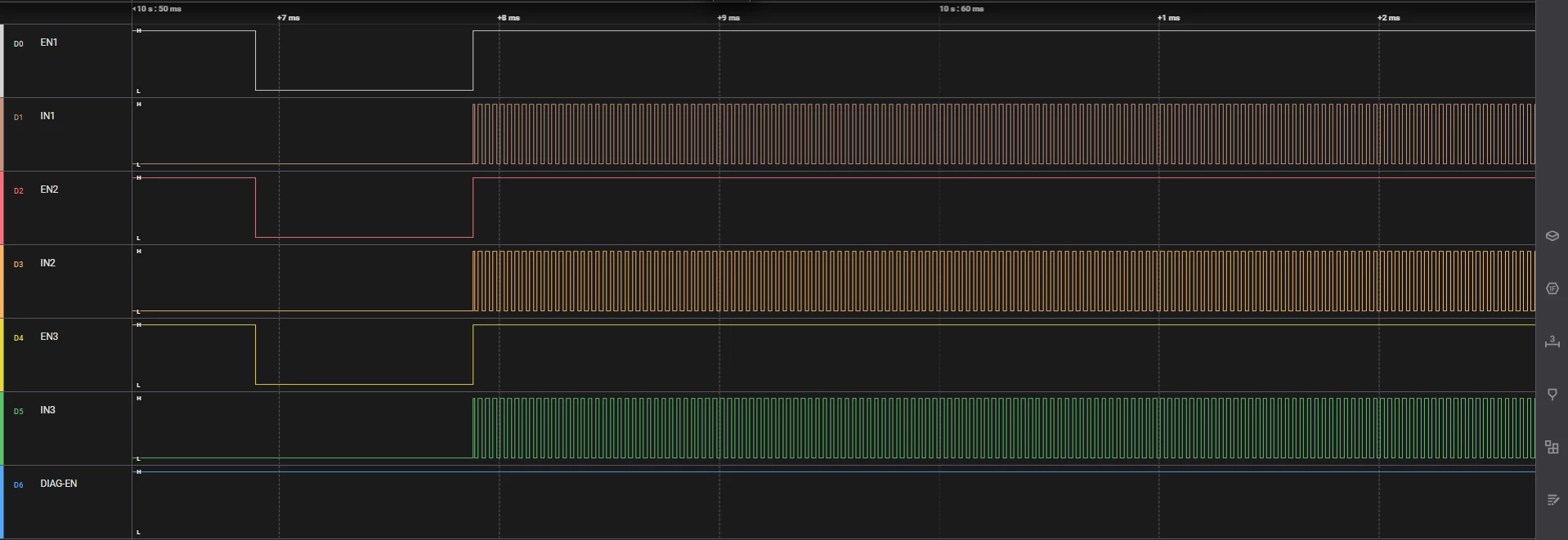Click the D3 channel number

[19, 265]
